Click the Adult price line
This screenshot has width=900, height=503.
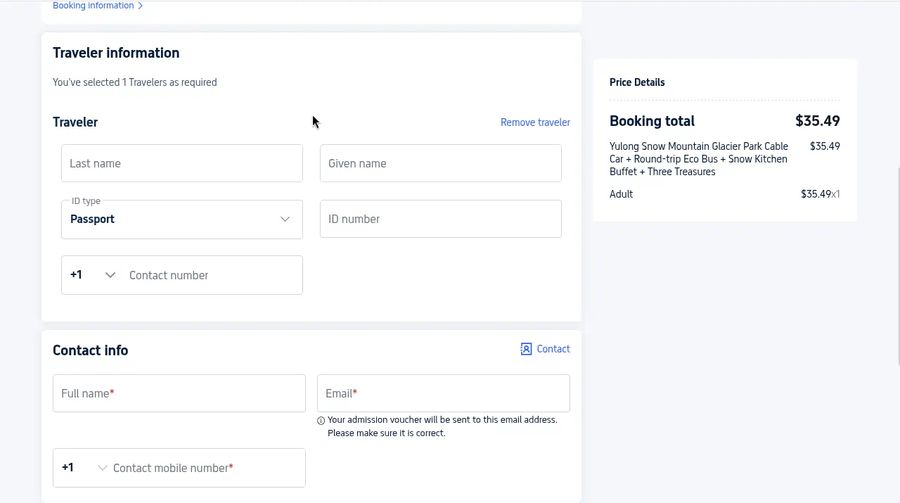724,194
